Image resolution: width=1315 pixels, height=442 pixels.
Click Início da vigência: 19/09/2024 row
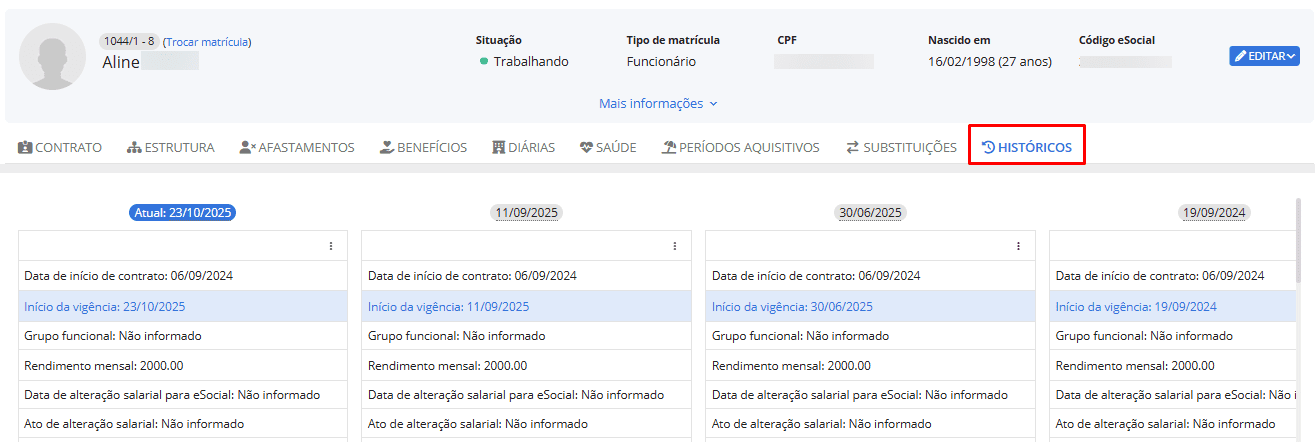coord(1174,306)
